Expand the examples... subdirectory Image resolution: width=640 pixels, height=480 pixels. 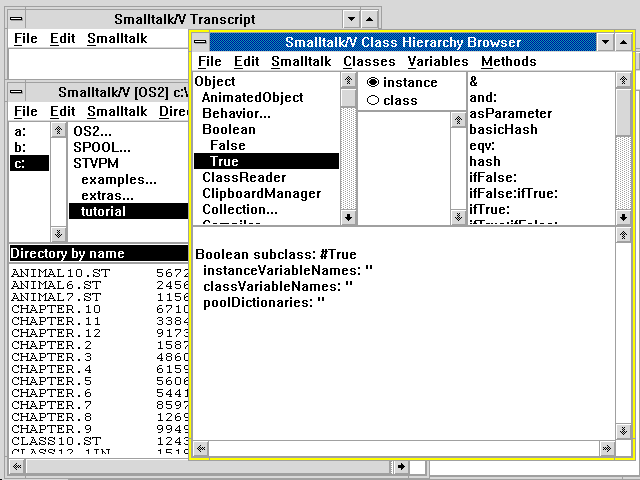tap(119, 180)
